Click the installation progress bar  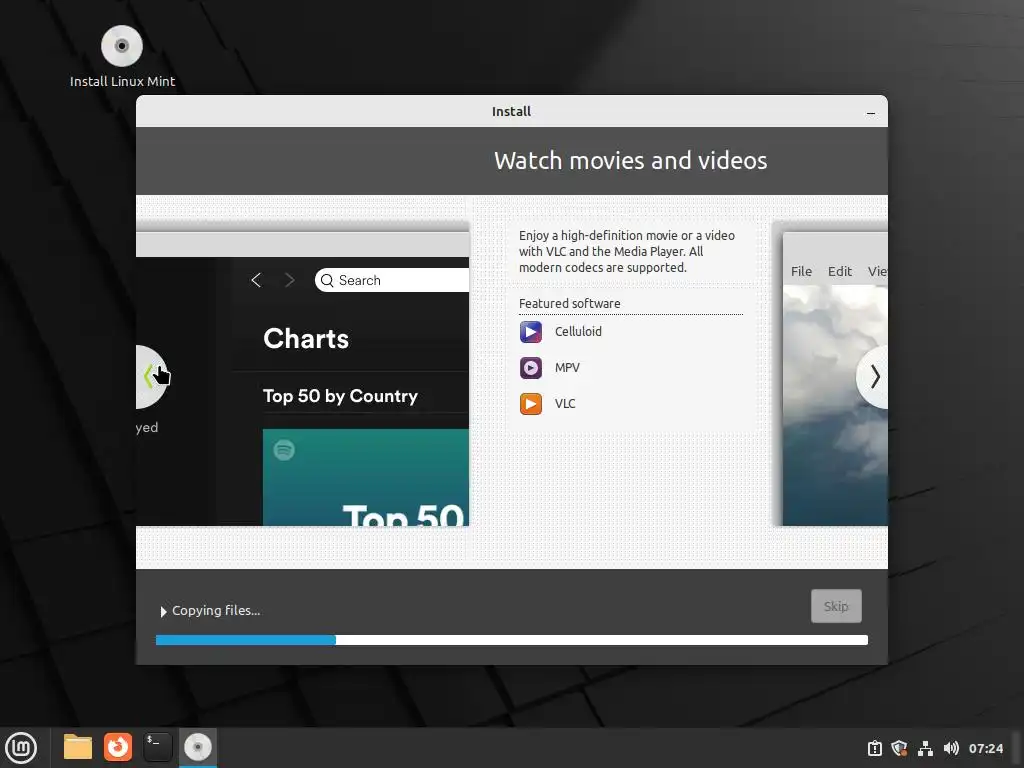[x=512, y=640]
